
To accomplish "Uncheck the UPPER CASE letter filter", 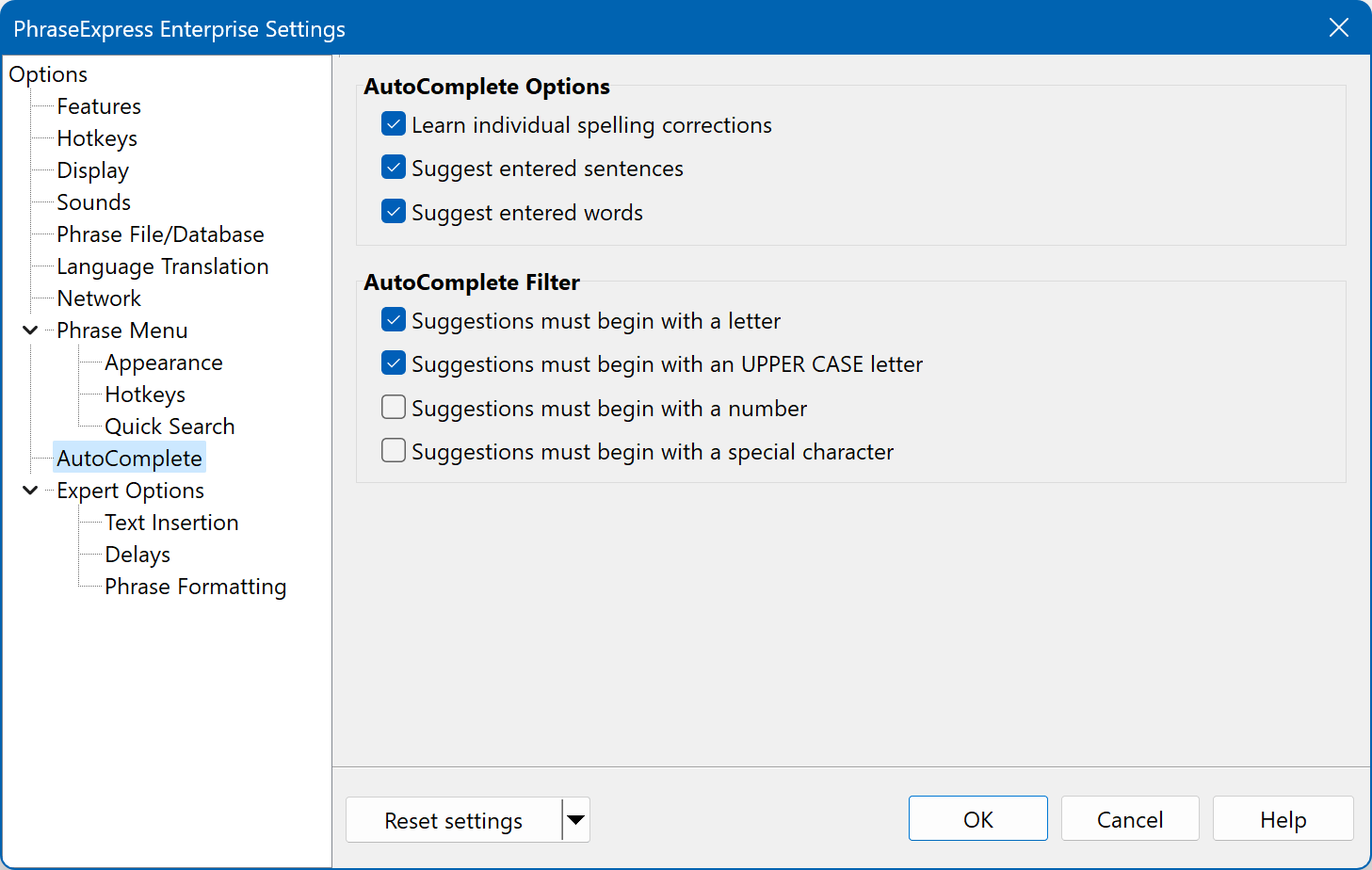I will [x=394, y=363].
